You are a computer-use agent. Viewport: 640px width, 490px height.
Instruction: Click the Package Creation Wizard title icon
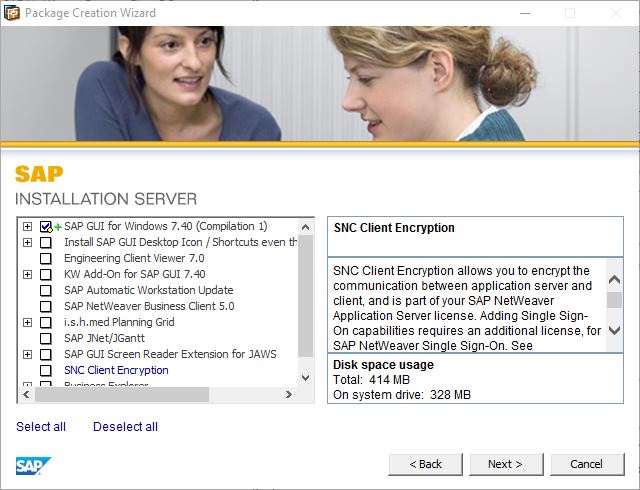pyautogui.click(x=11, y=13)
